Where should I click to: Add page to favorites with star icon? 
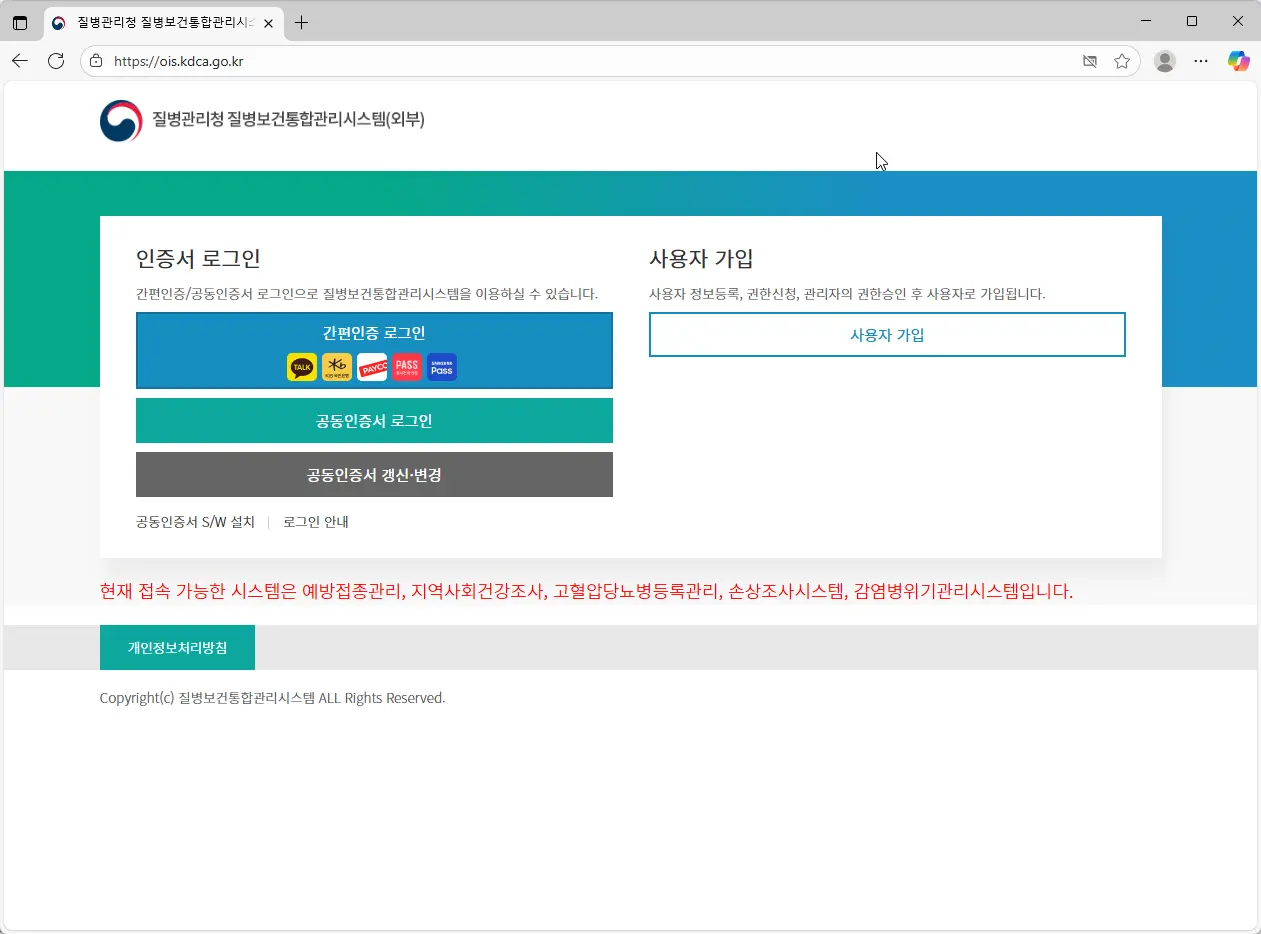click(x=1122, y=61)
